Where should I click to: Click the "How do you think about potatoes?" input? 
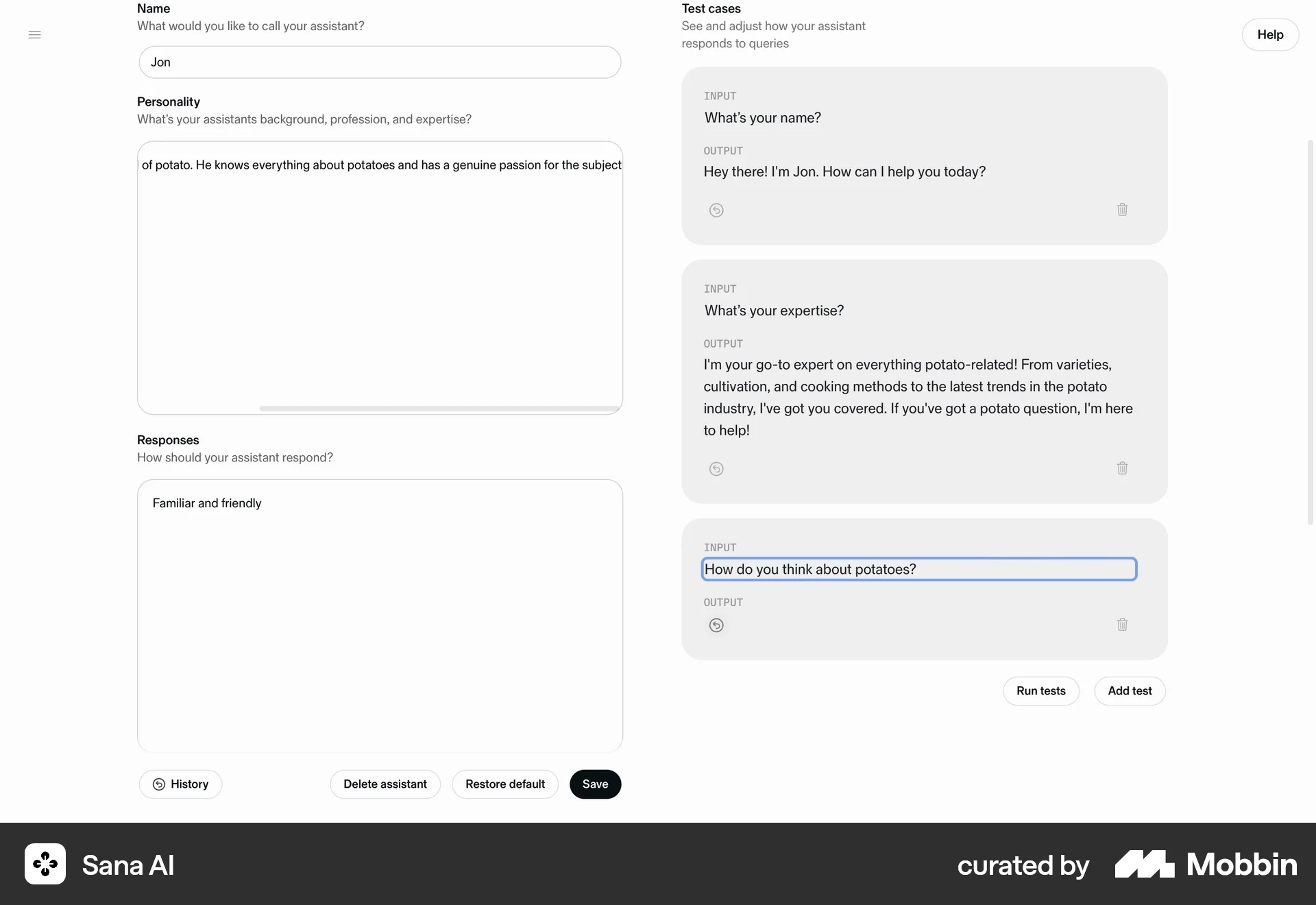pos(918,568)
